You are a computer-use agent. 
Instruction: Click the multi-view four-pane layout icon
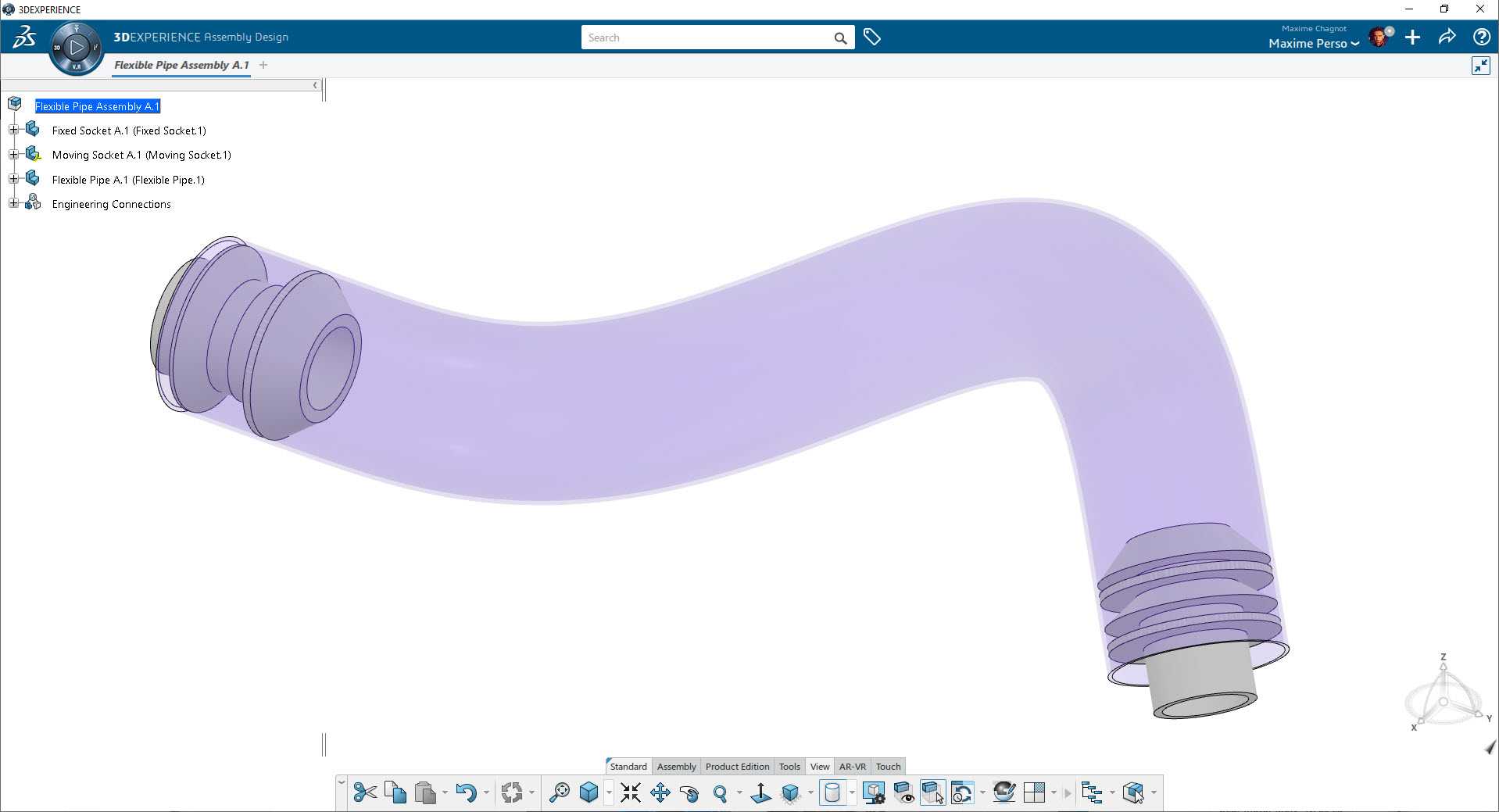click(x=1034, y=792)
